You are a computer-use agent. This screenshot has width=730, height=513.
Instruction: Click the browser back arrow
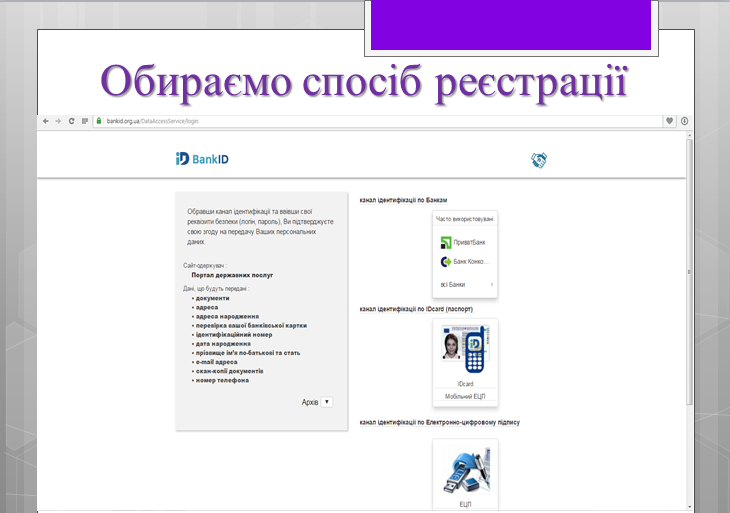tap(46, 121)
